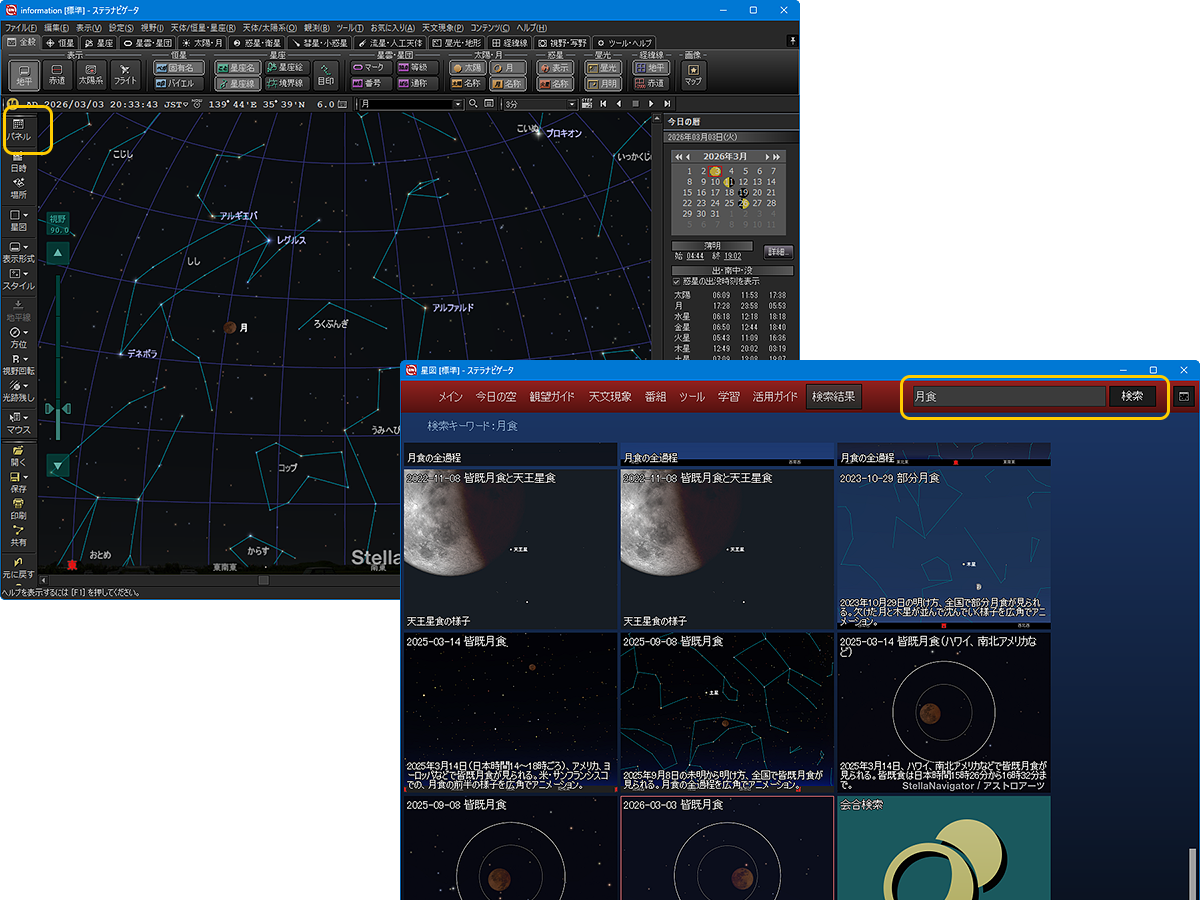Toggle 星座線 constellation lines display
Screen dimensions: 1200x900
pos(236,84)
